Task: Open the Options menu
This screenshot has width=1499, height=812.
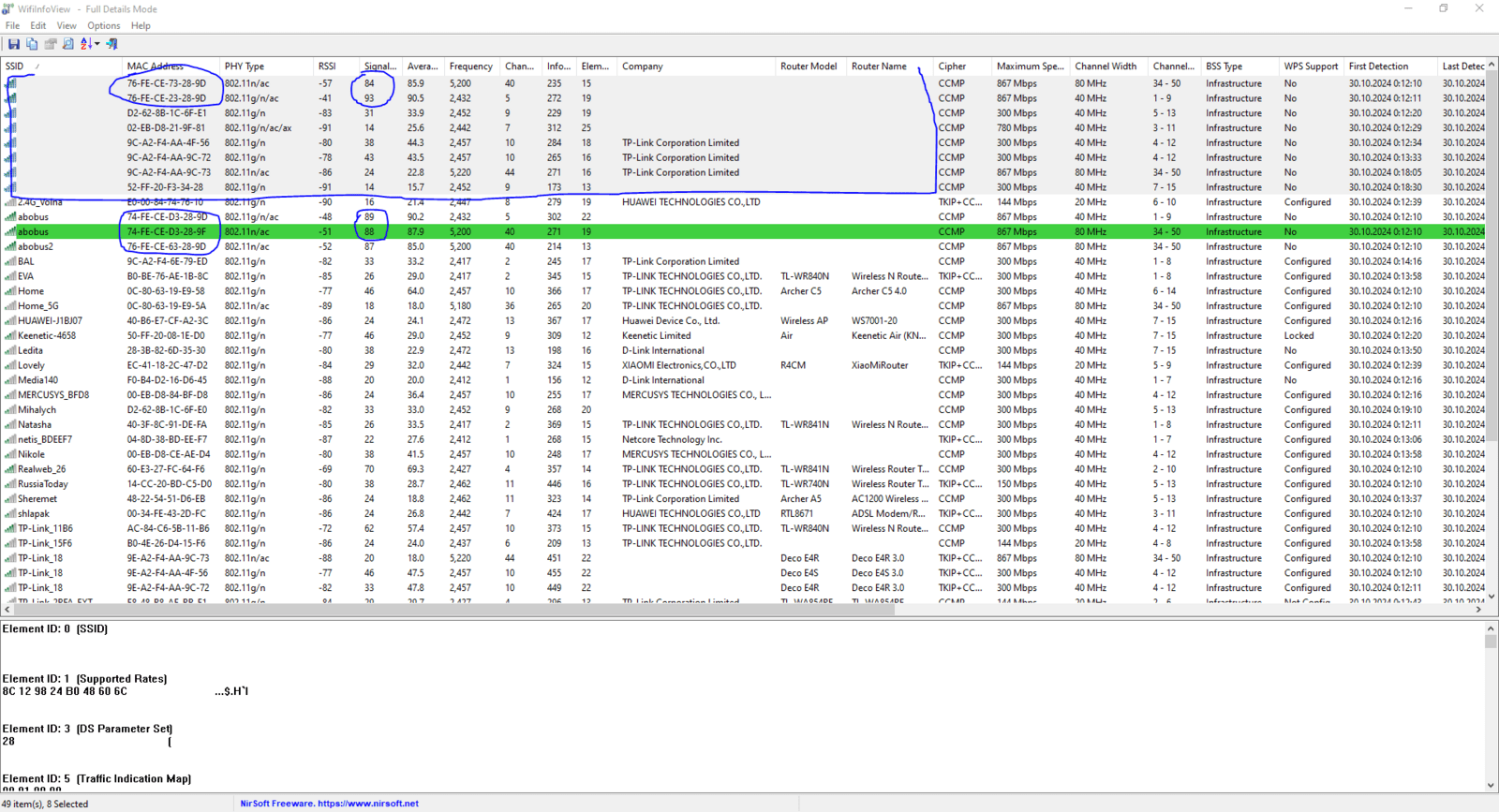Action: [x=103, y=25]
